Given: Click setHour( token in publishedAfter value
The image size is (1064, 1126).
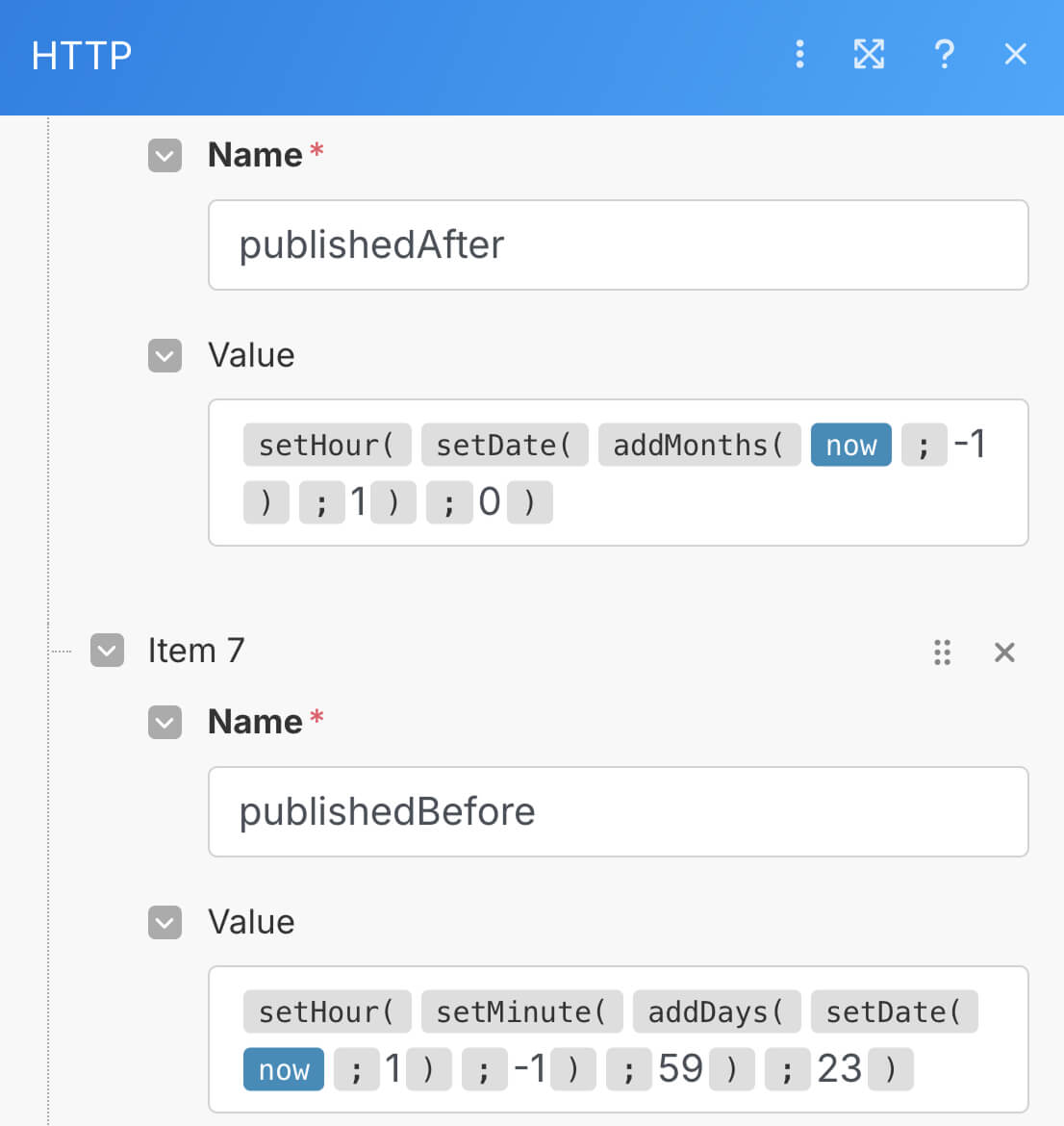Looking at the screenshot, I should (x=327, y=446).
